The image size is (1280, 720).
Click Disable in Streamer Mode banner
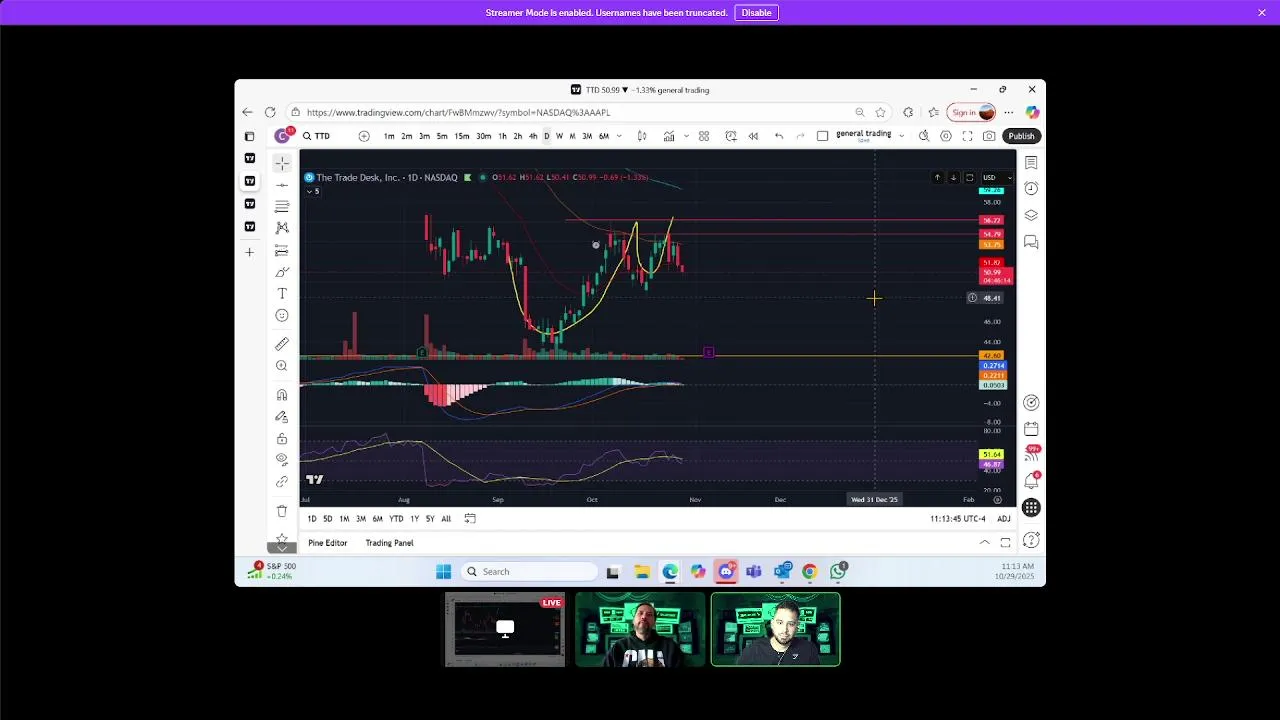point(756,13)
